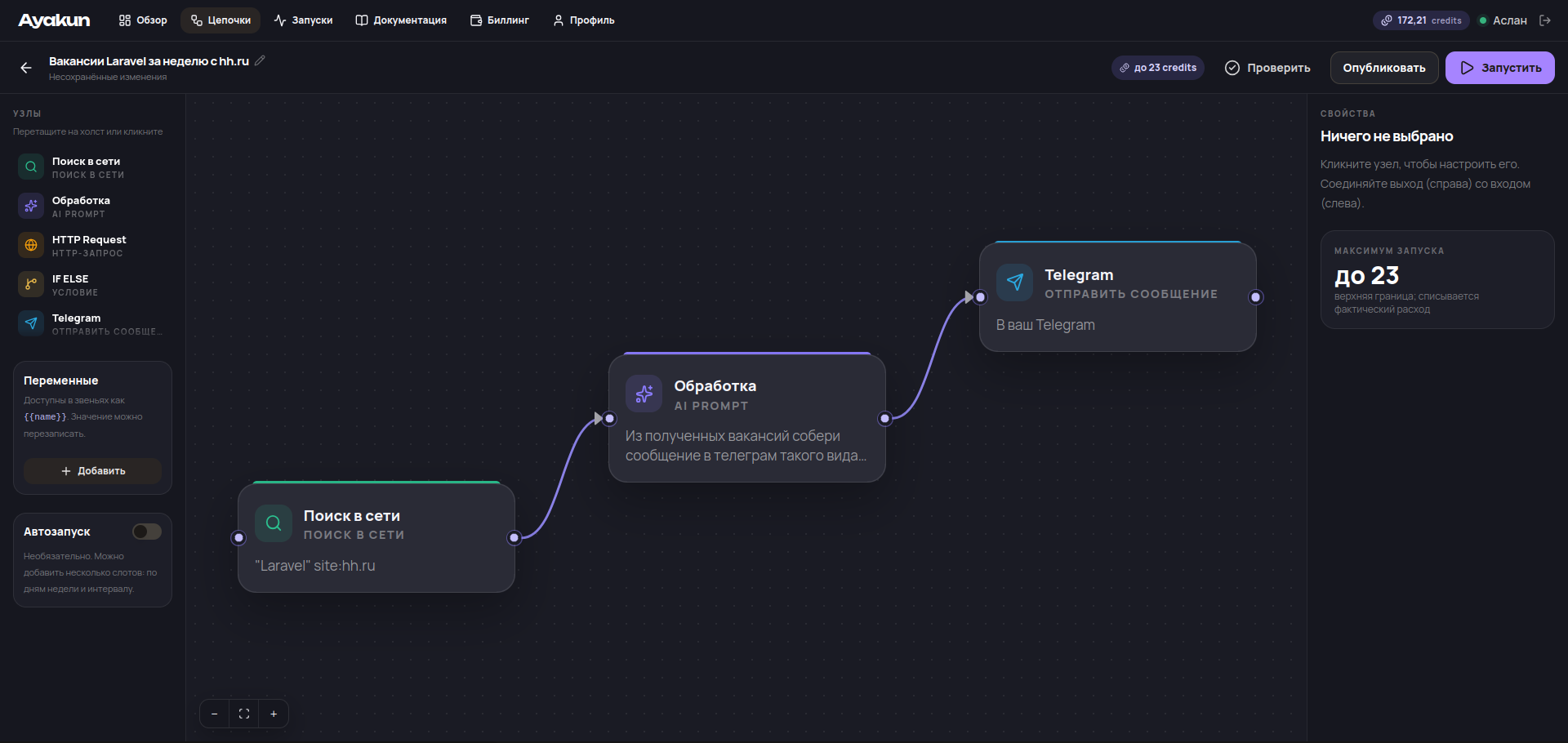Image resolution: width=1568 pixels, height=743 pixels.
Task: Open the Обзор tab
Action: tap(143, 20)
